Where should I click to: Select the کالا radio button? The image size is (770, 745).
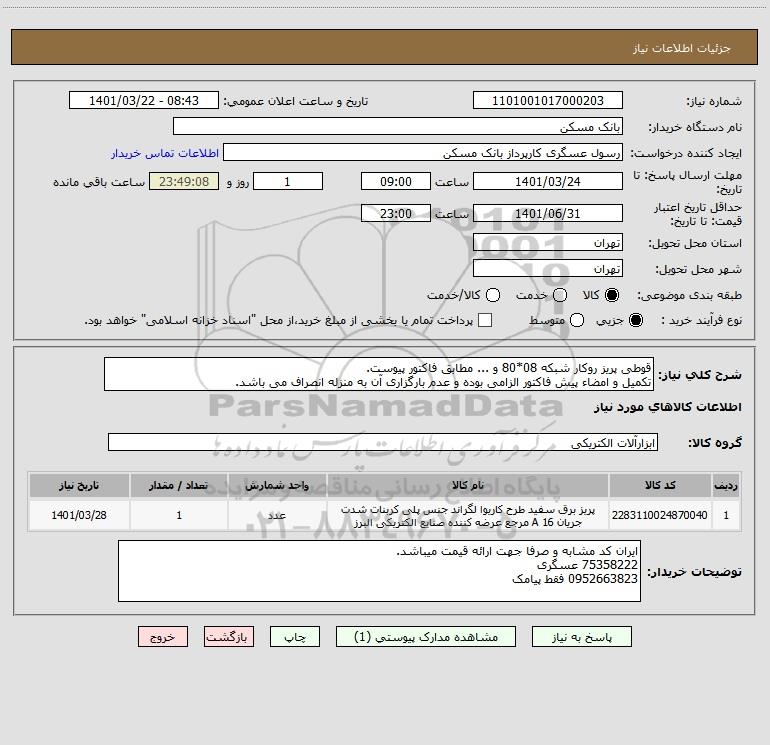tap(612, 295)
